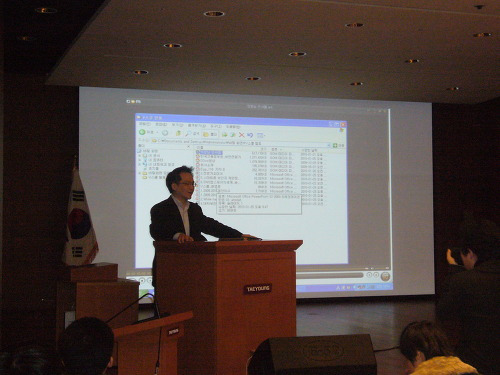Image resolution: width=500 pixels, height=375 pixels.
Task: Click the system tray area on Windows taskbar
Action: [363, 287]
